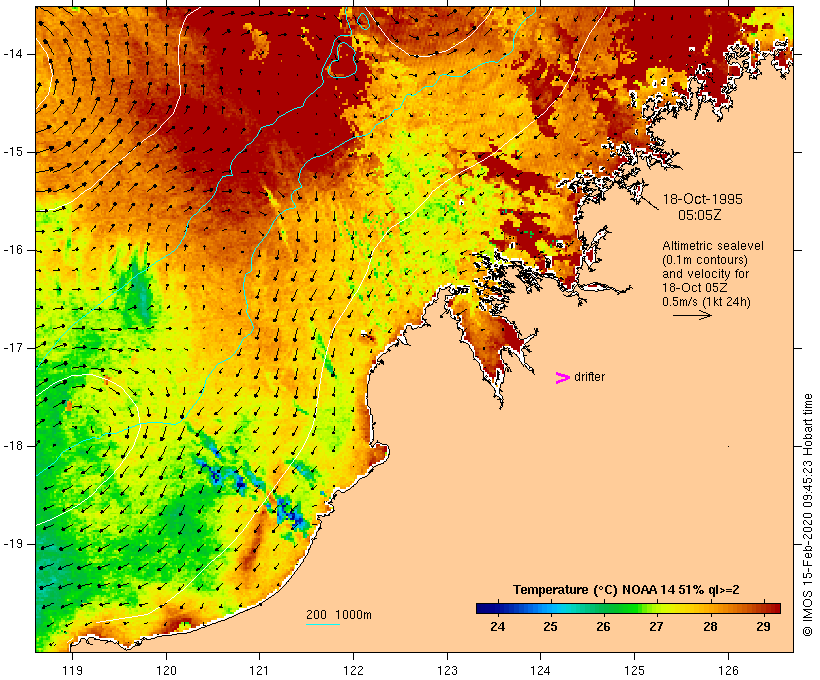Click the color bar tick label 25
Screen dimensions: 820x680
pyautogui.click(x=550, y=627)
